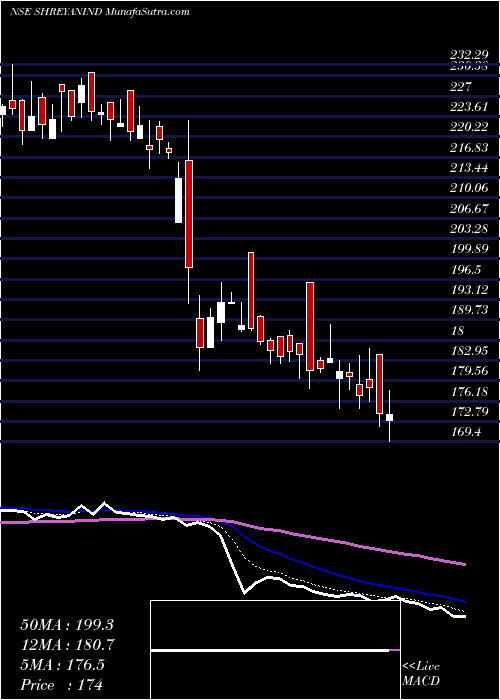The image size is (500, 700).
Task: Click the blue 12MA line at its right end
Action: coord(463,601)
